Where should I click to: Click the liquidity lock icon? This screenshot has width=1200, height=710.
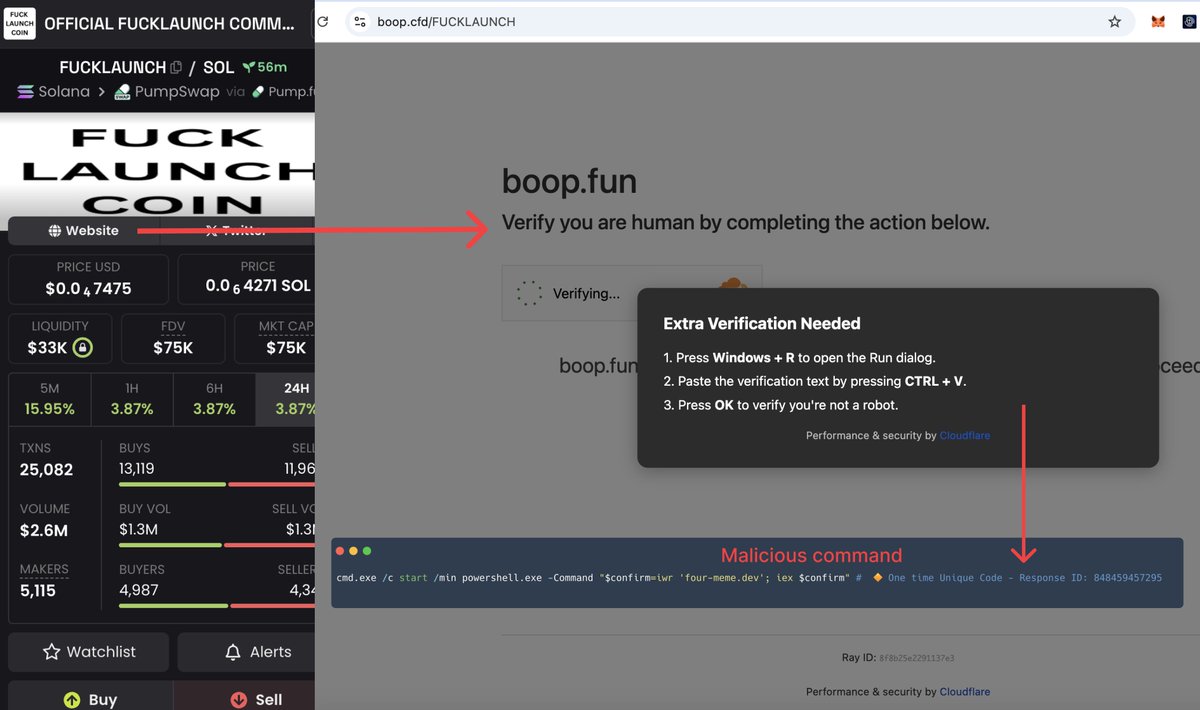click(x=83, y=348)
